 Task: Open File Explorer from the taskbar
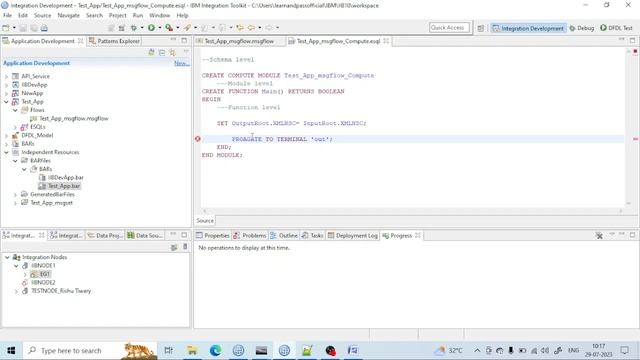point(192,350)
